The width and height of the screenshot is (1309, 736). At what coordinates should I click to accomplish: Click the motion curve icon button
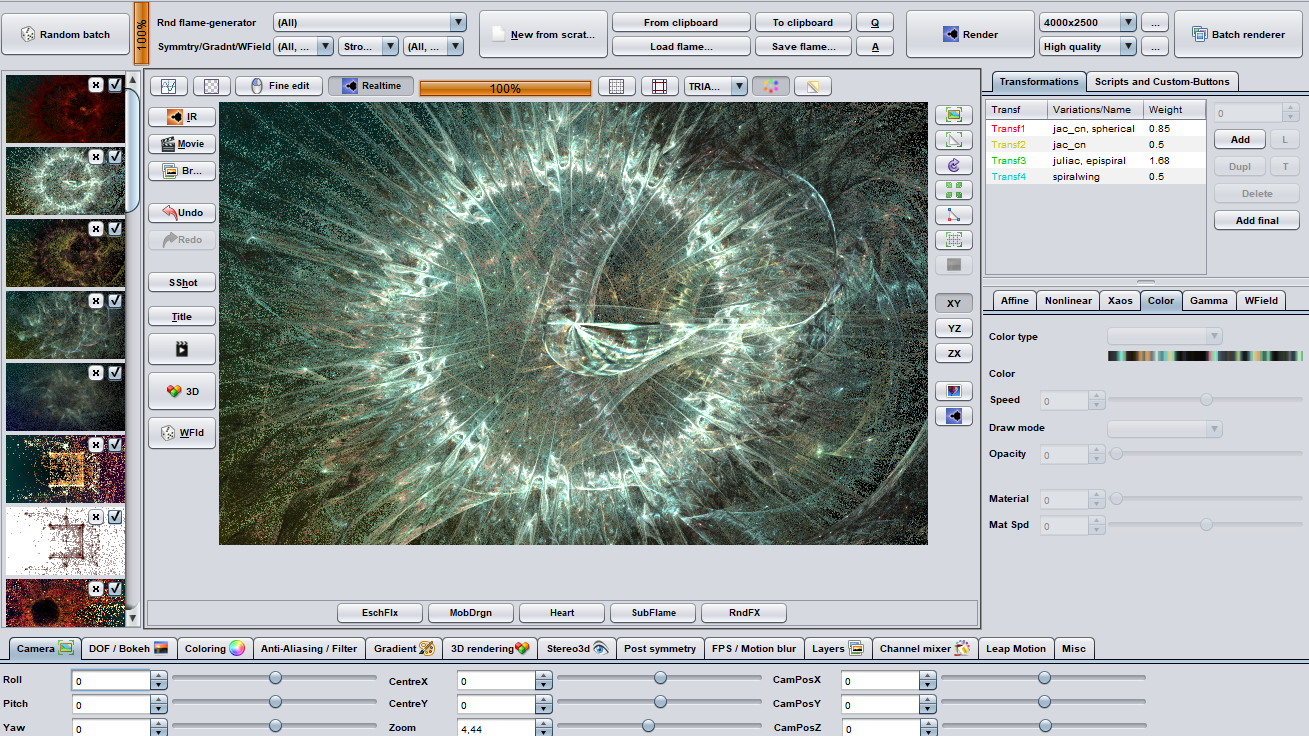click(x=168, y=86)
